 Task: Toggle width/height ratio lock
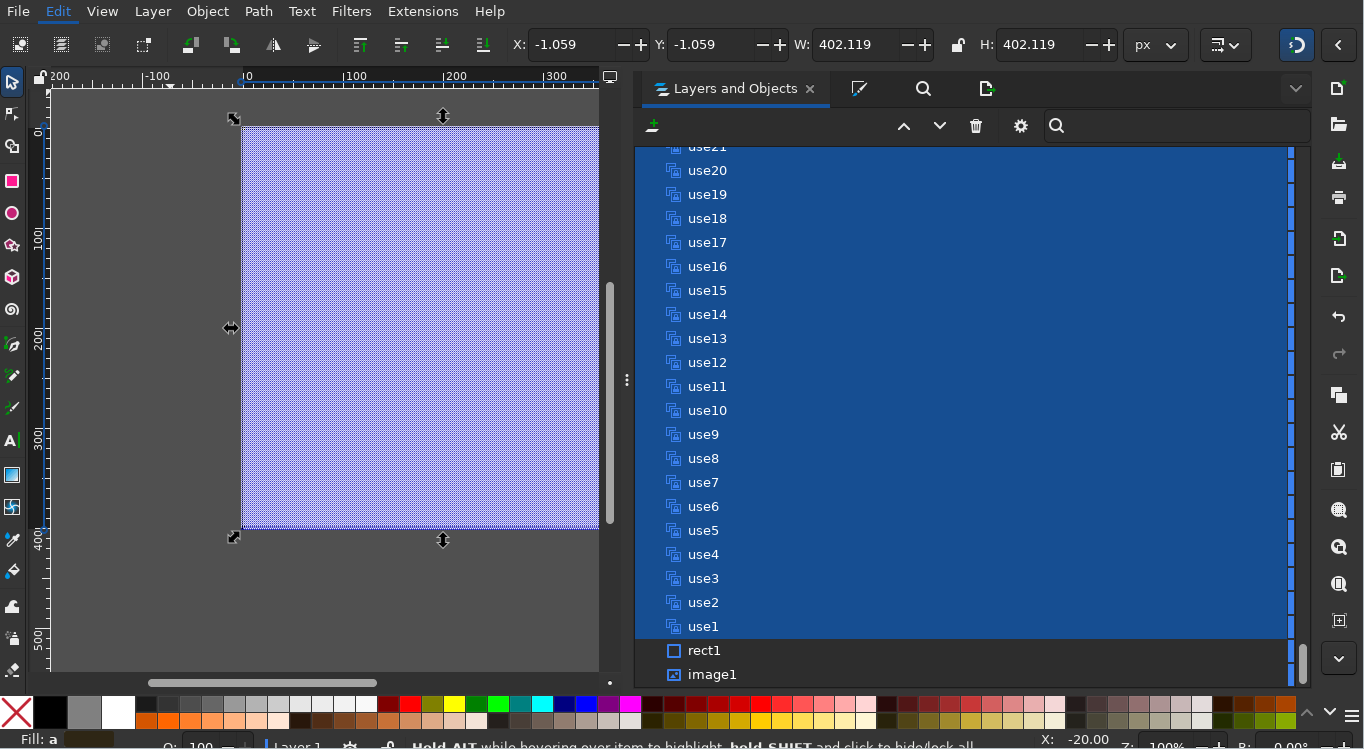(x=958, y=45)
